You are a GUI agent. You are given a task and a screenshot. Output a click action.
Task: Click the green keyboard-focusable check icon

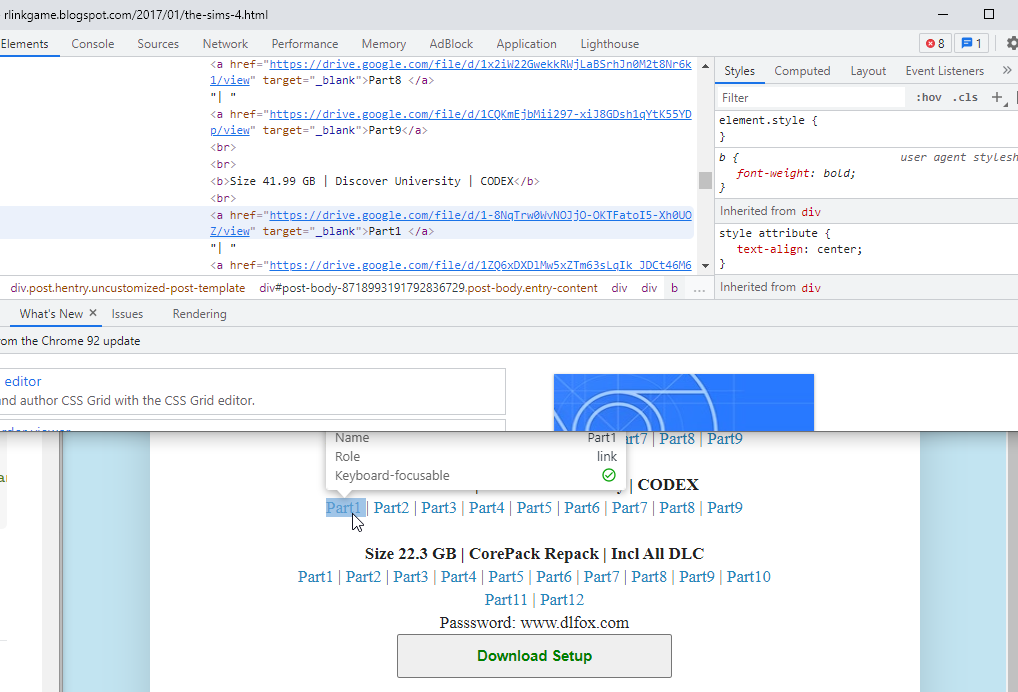[608, 475]
